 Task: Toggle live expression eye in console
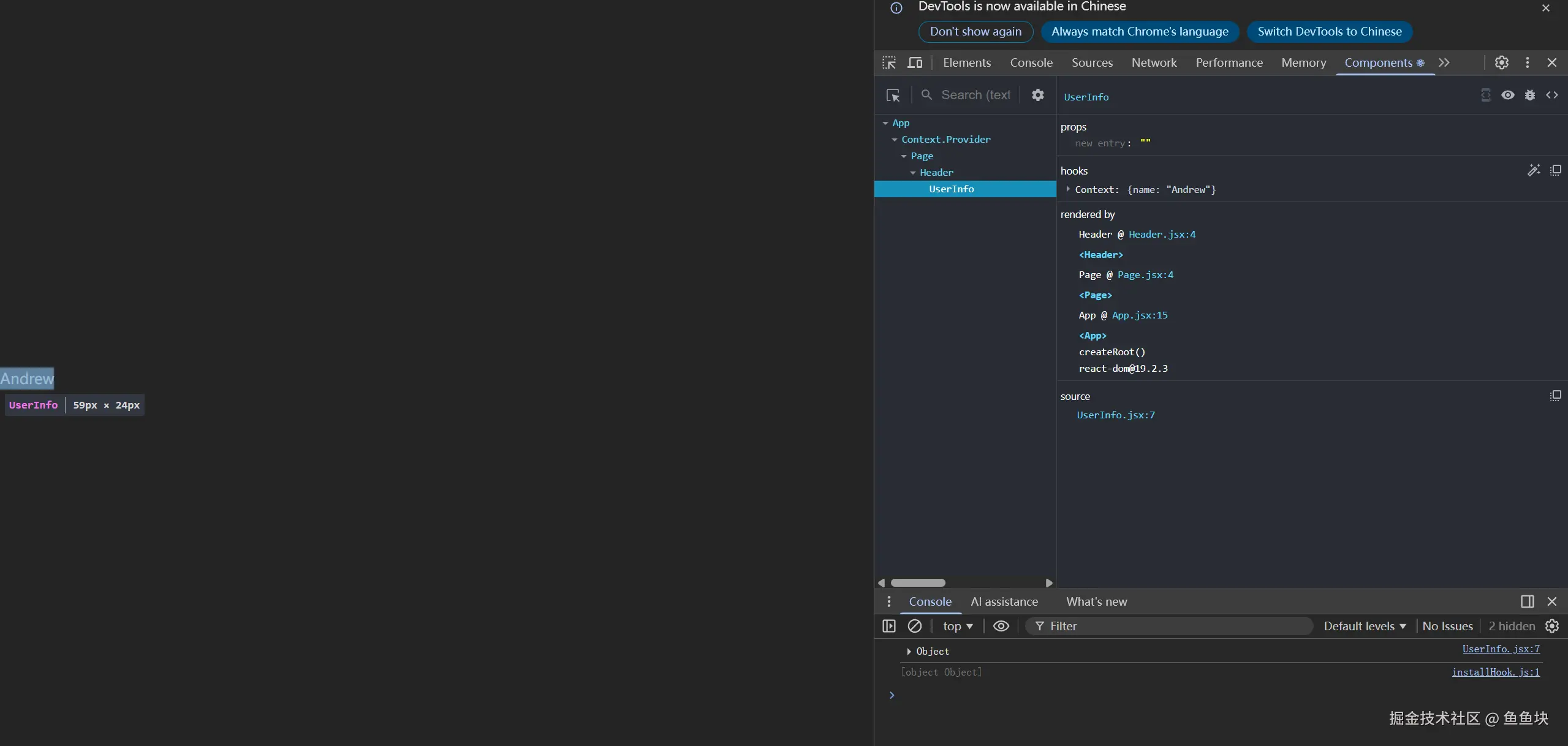pyautogui.click(x=1001, y=626)
